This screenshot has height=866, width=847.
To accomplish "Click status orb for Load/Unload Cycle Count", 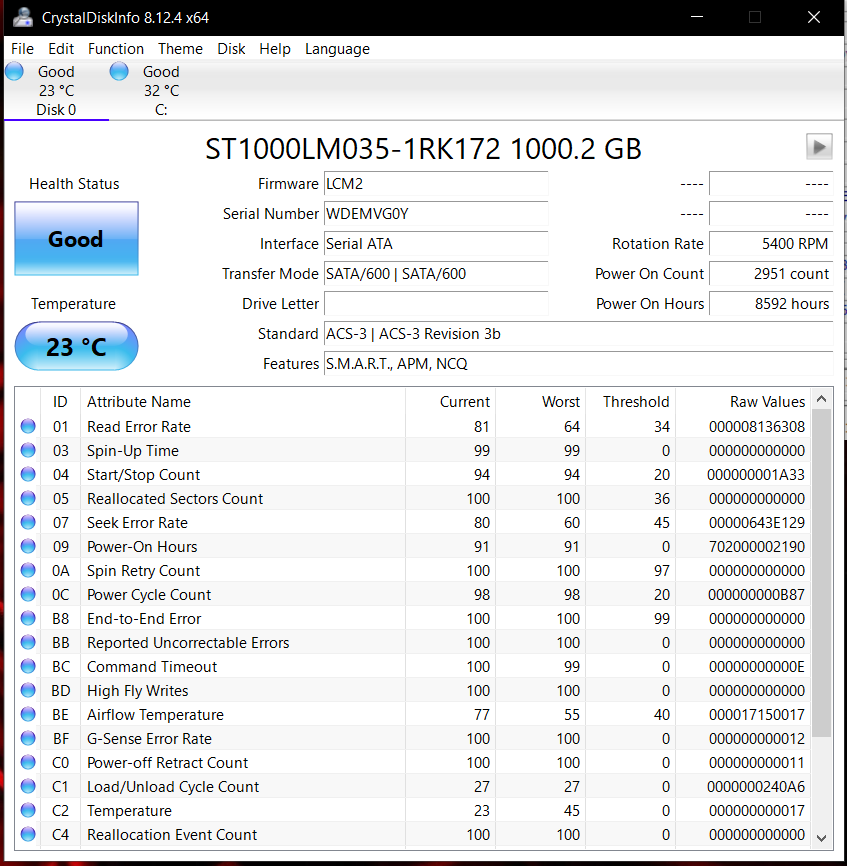I will tap(28, 787).
